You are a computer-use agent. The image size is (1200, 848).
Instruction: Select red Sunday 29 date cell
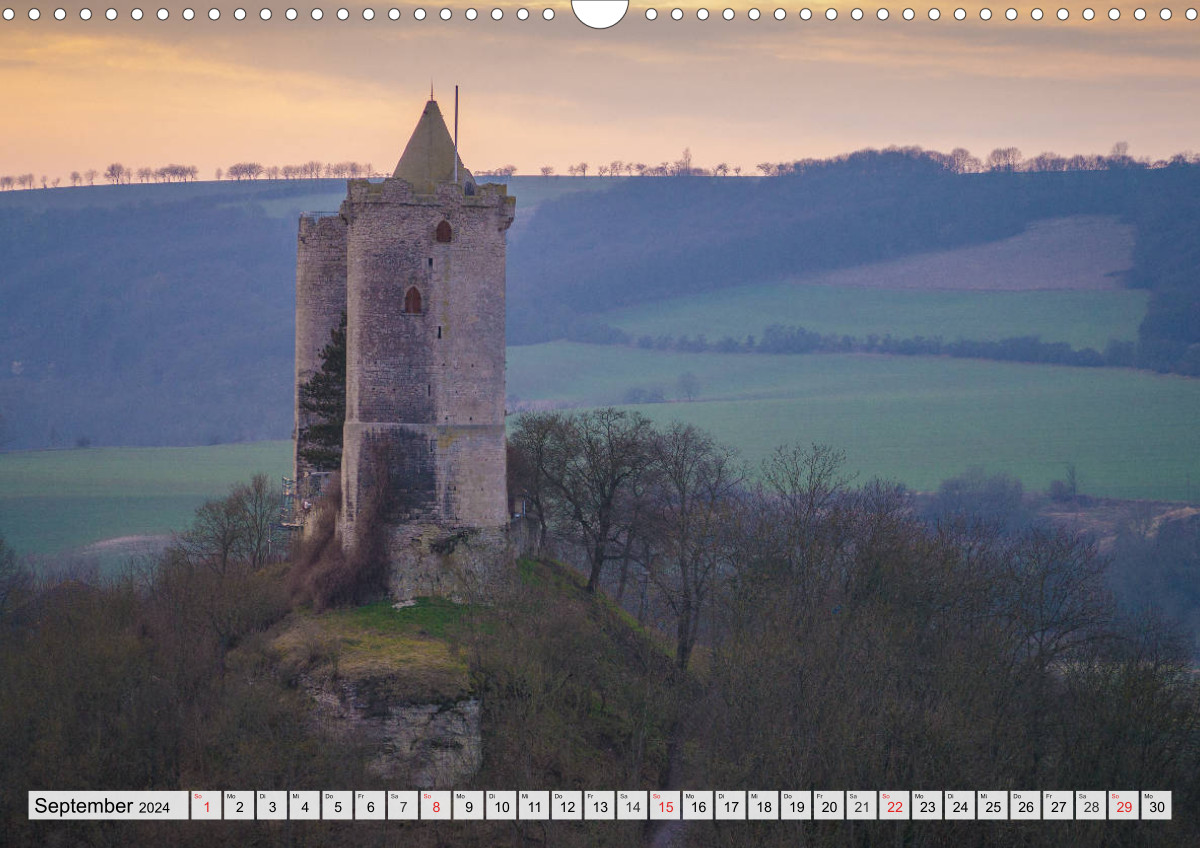coord(1123,806)
